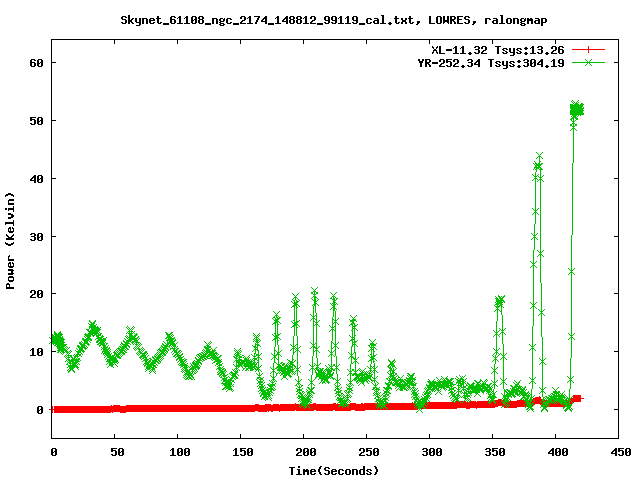Viewport: 640px width, 480px height.
Task: Click the 150 tick on the time axis
Action: pos(242,453)
